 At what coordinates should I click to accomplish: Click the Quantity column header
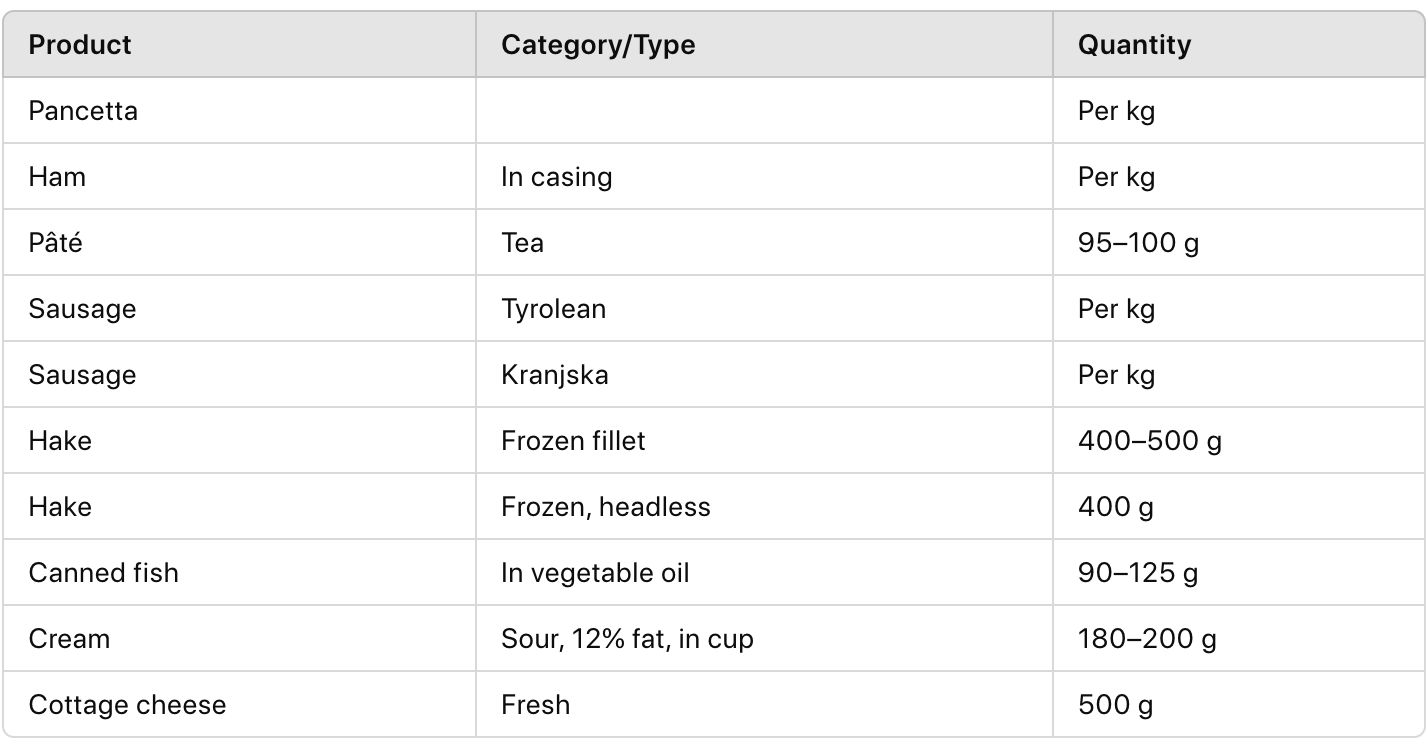tap(1134, 45)
